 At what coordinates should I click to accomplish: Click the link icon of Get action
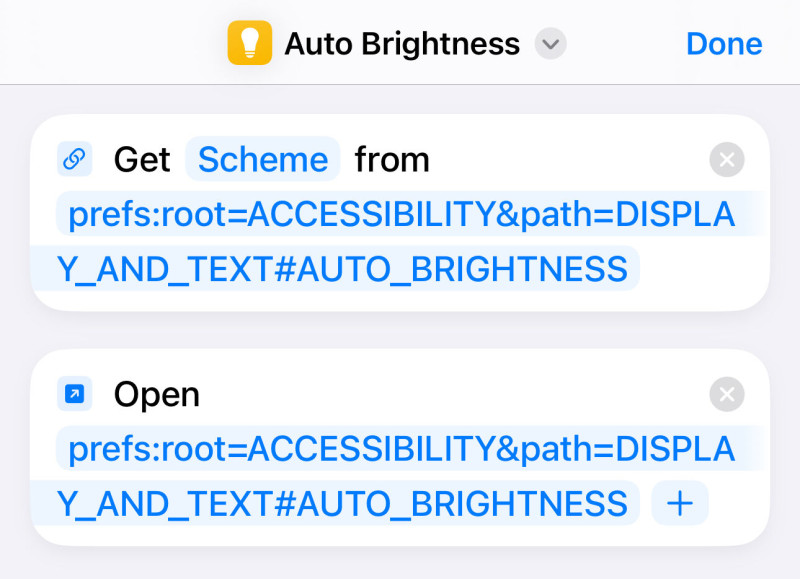[74, 159]
